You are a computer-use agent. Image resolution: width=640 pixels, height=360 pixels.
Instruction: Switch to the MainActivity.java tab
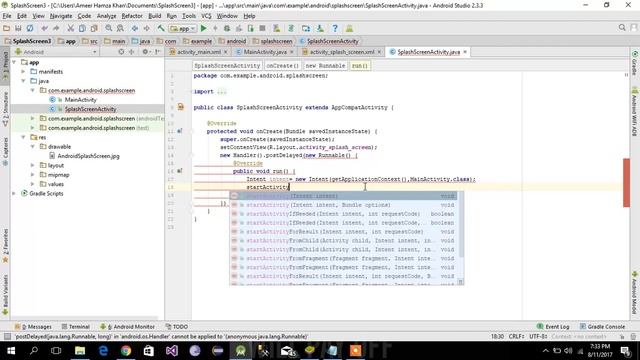(x=265, y=52)
